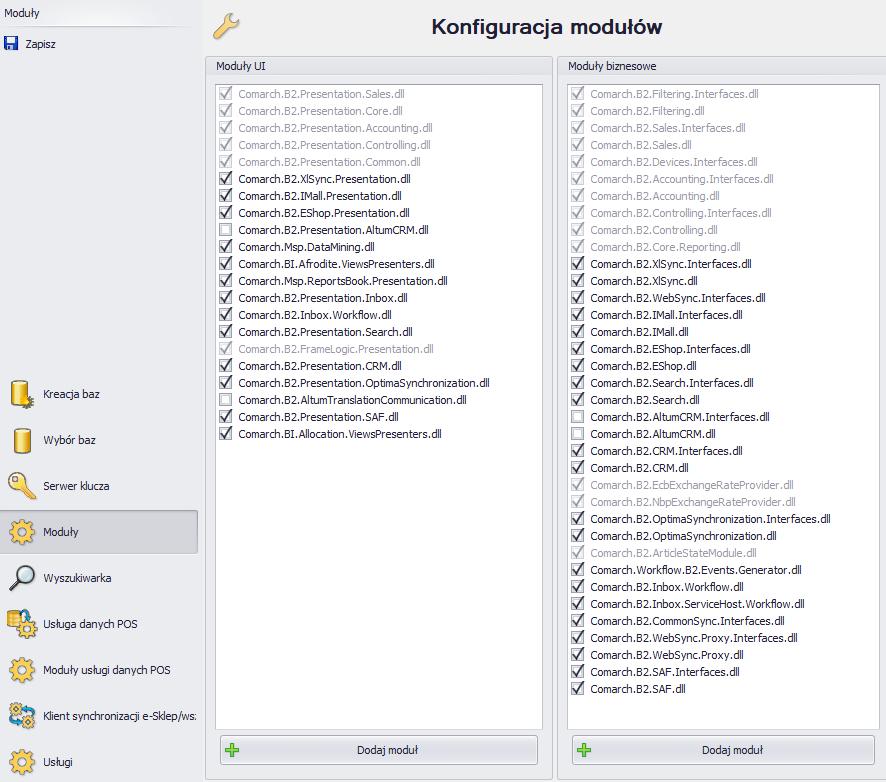Select Comarch.Msp.ReportsBook.Presentation.dll row text
The width and height of the screenshot is (886, 782).
[x=342, y=281]
